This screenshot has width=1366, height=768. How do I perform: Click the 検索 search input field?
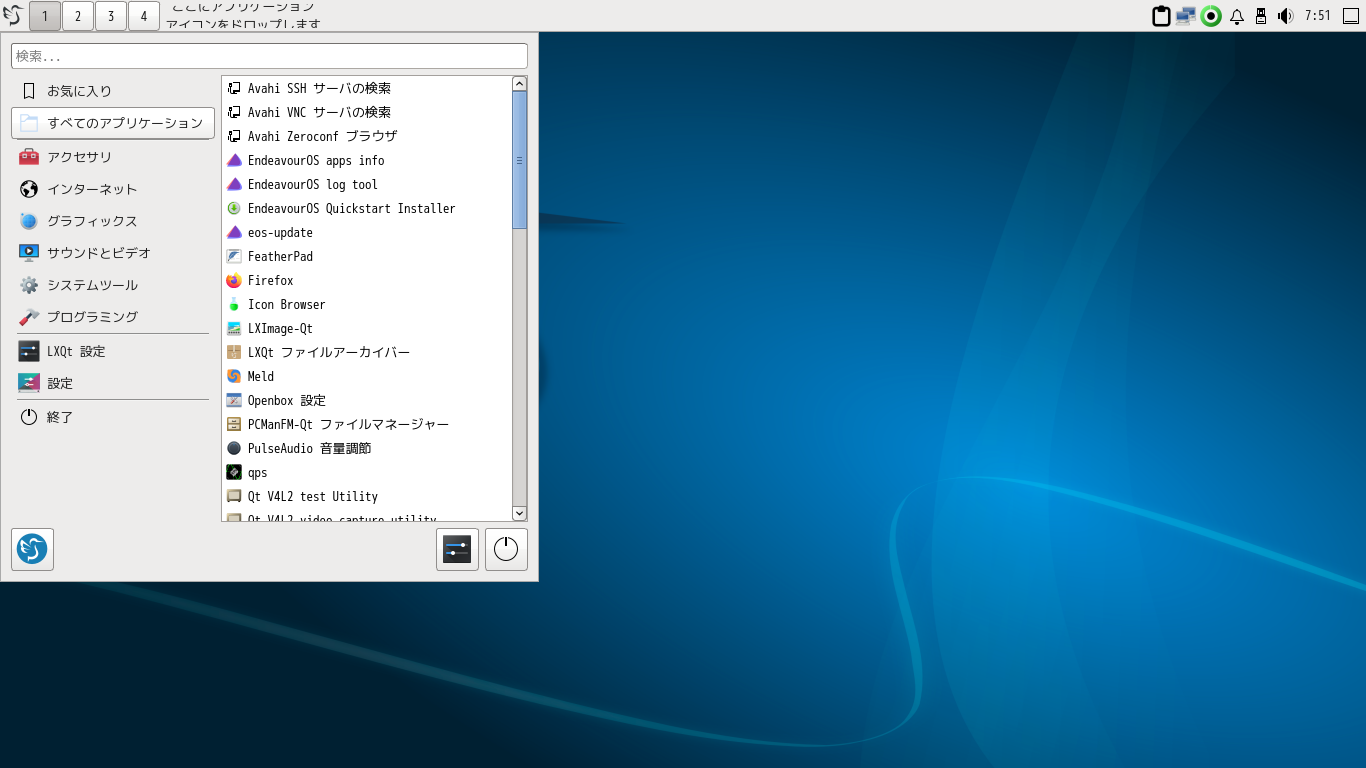(269, 56)
